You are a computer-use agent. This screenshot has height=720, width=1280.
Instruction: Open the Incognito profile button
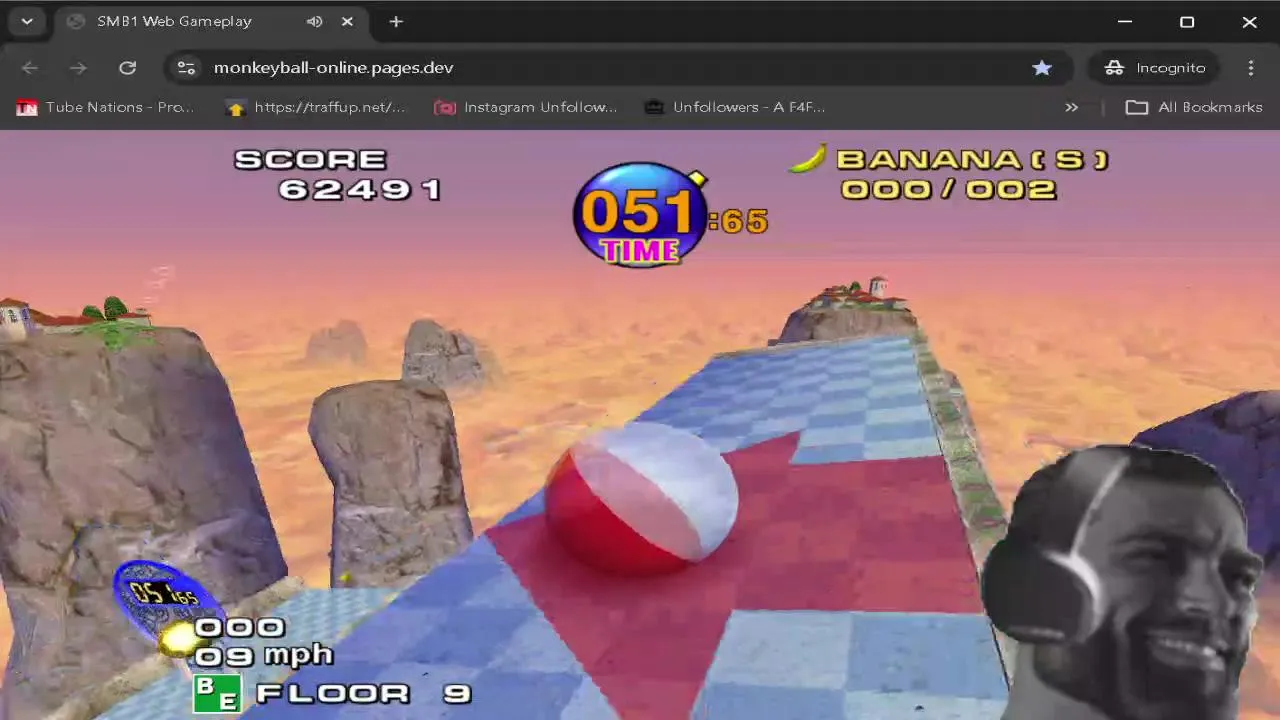(x=1154, y=68)
